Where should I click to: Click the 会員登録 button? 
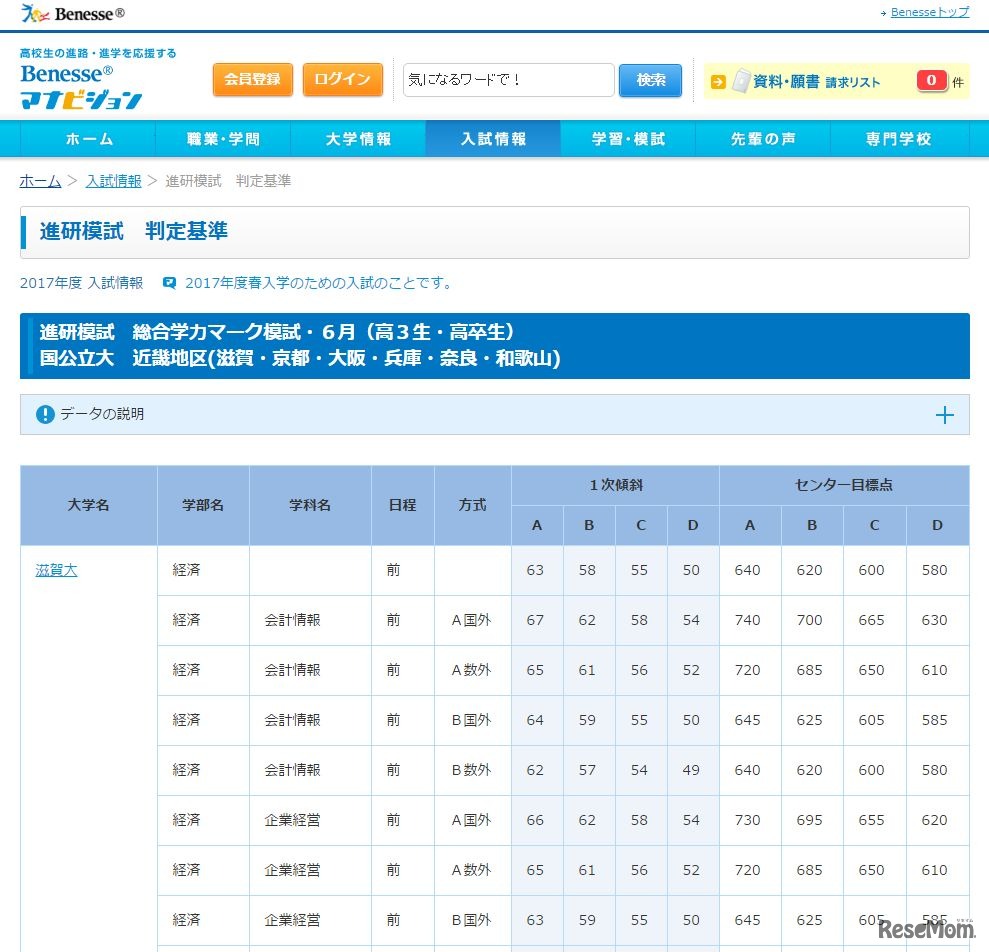tap(252, 79)
